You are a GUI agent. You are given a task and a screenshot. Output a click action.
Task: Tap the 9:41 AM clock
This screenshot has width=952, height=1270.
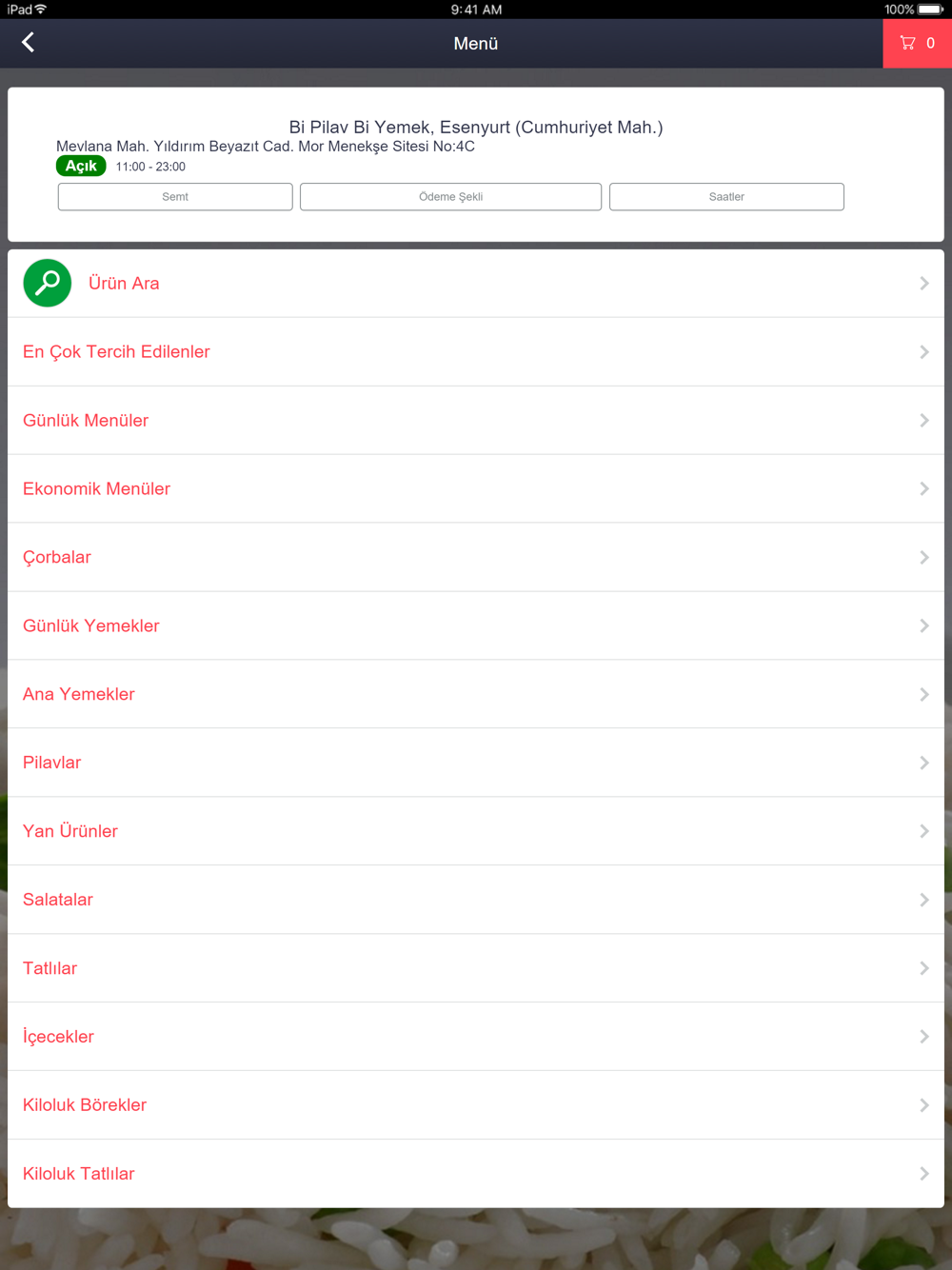(x=476, y=10)
